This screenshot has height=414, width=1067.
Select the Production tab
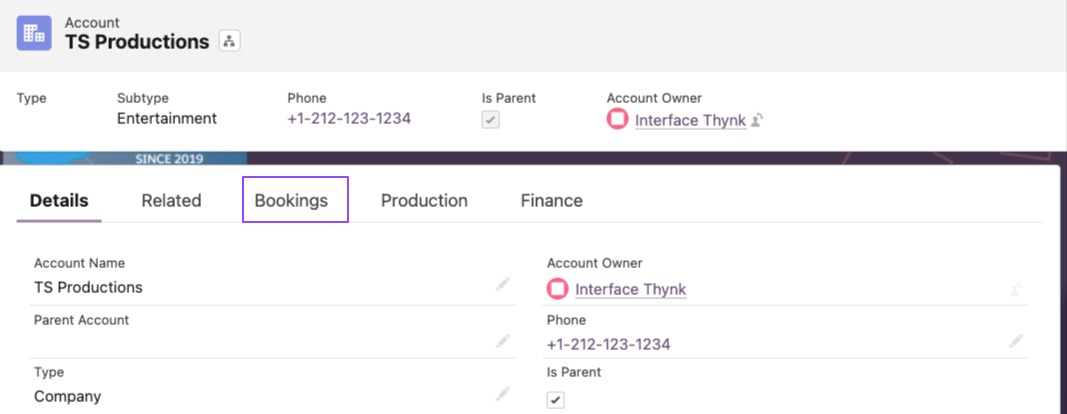pos(424,200)
